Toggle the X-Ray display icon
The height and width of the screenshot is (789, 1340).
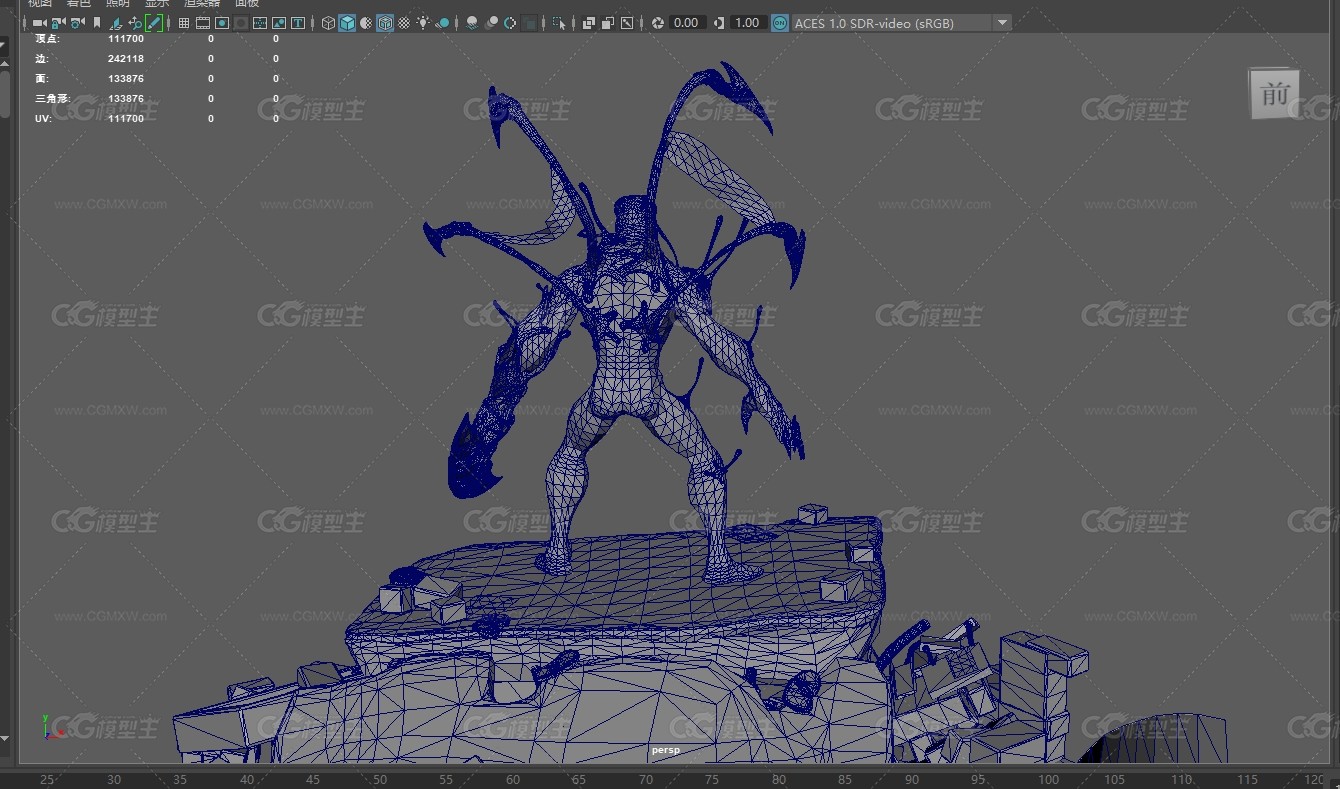point(589,23)
